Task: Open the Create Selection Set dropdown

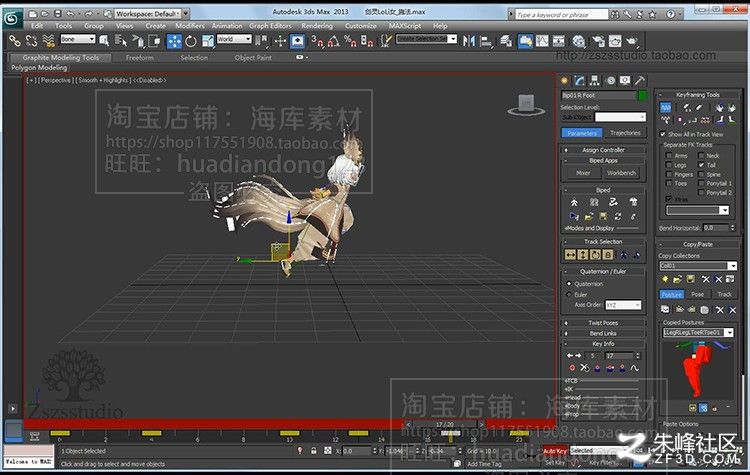Action: point(426,39)
